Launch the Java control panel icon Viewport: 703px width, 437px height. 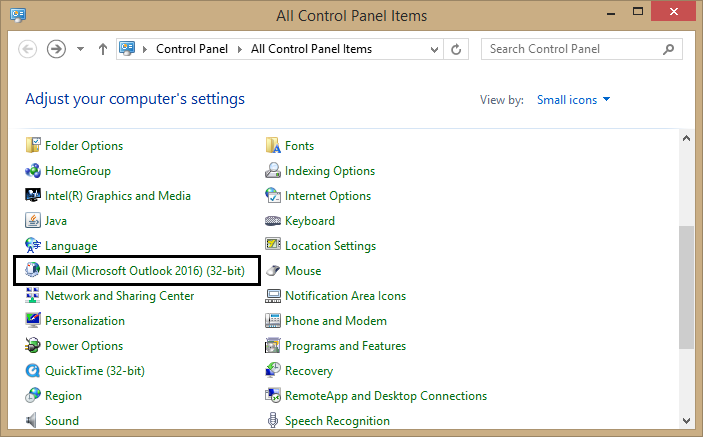pos(33,221)
